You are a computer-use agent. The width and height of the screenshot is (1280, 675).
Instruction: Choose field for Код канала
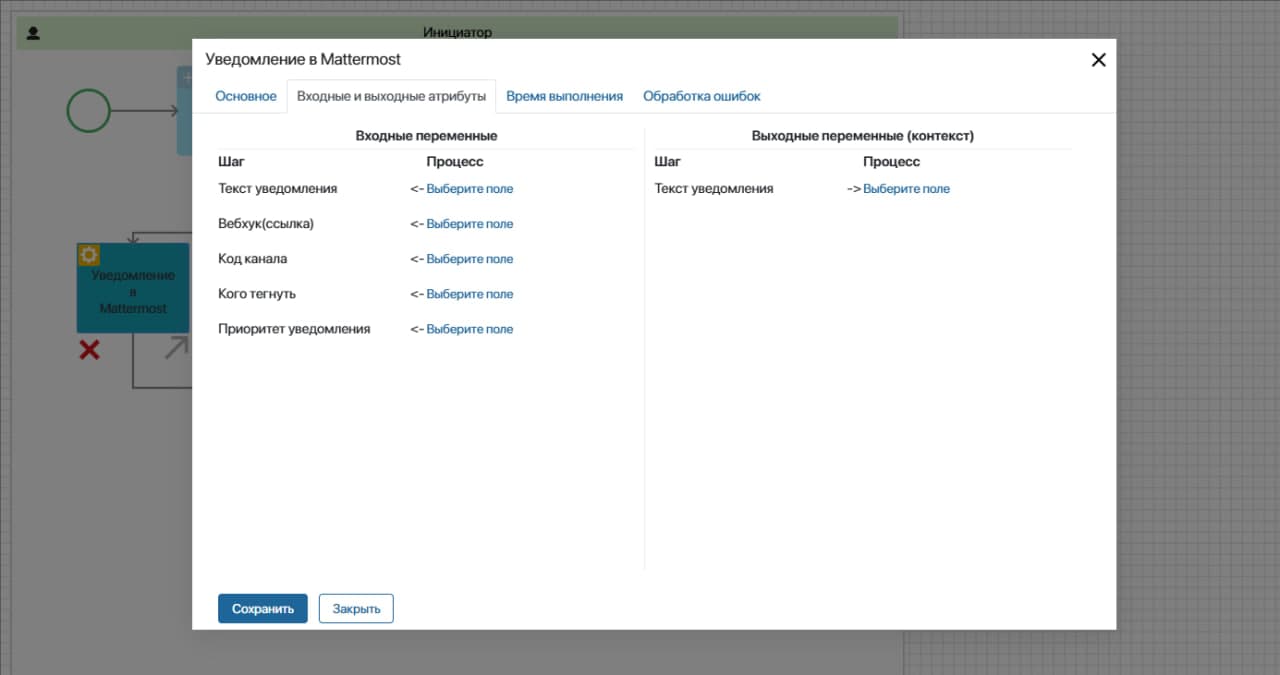coord(469,259)
